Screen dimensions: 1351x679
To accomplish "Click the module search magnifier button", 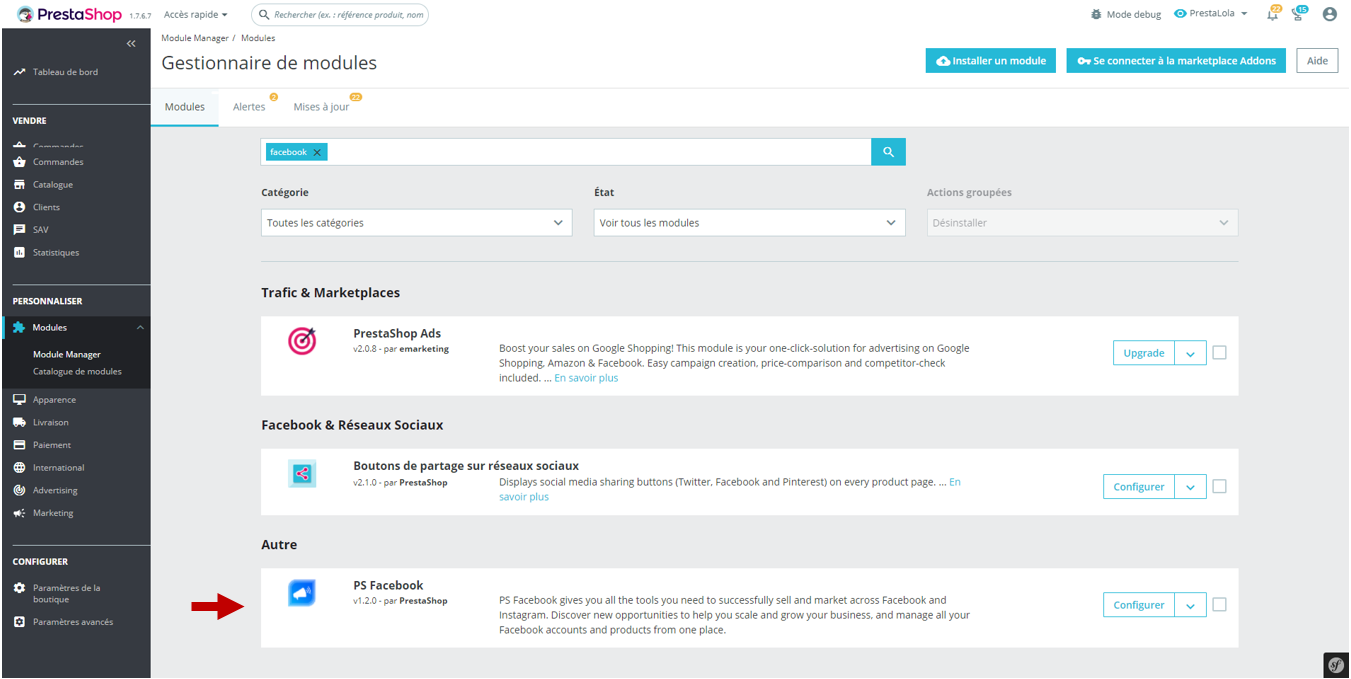I will coord(888,152).
